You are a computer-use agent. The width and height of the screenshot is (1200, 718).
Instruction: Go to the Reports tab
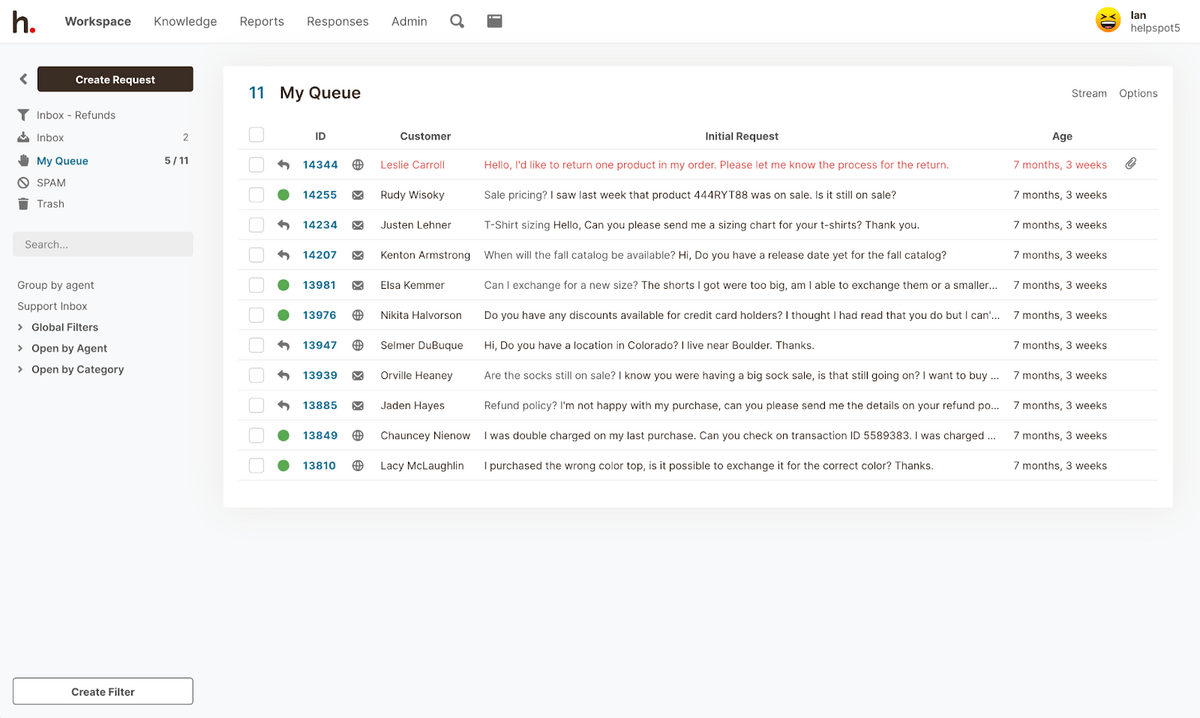[261, 21]
